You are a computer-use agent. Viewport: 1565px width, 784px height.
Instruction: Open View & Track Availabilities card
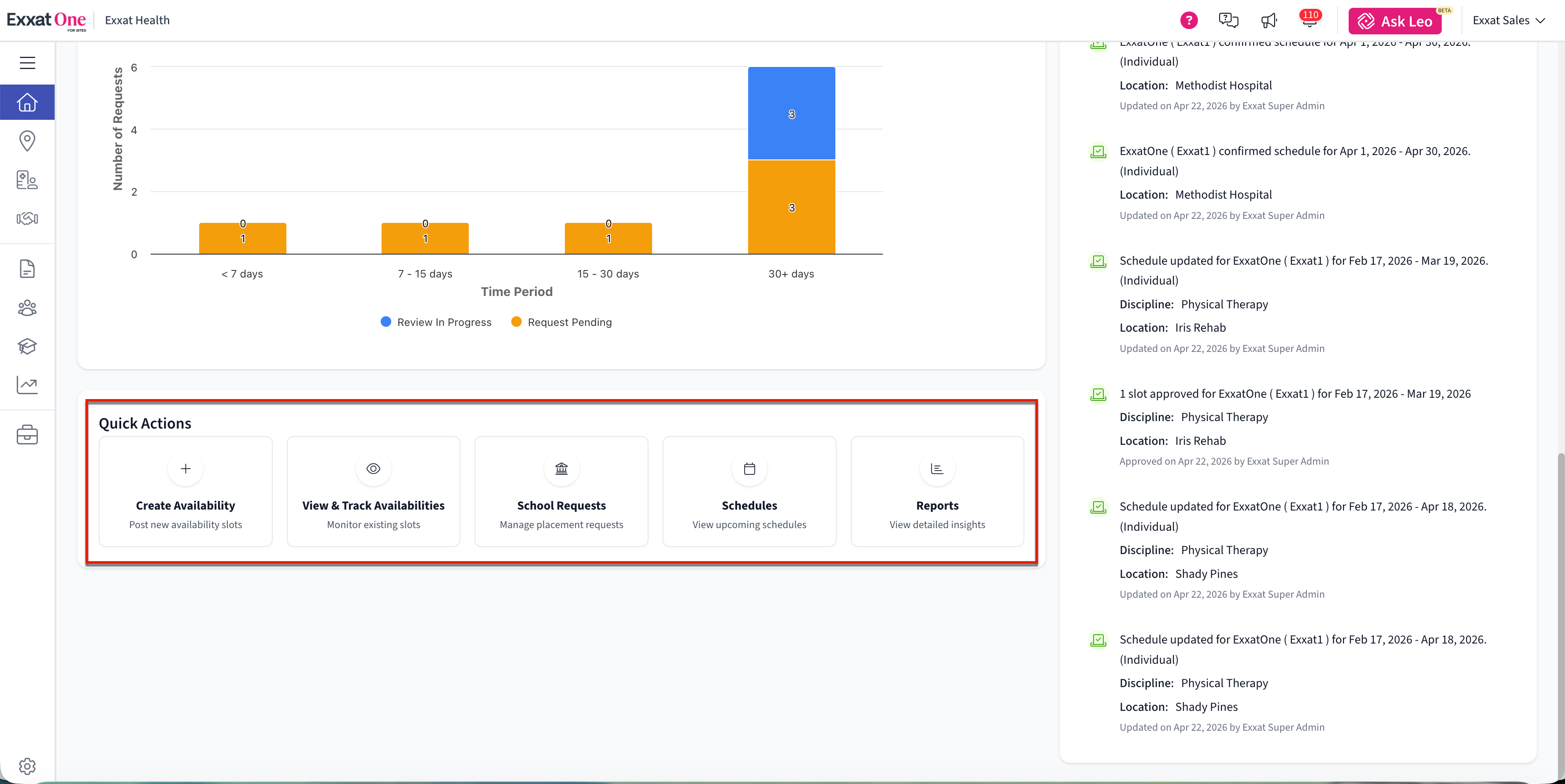tap(373, 491)
